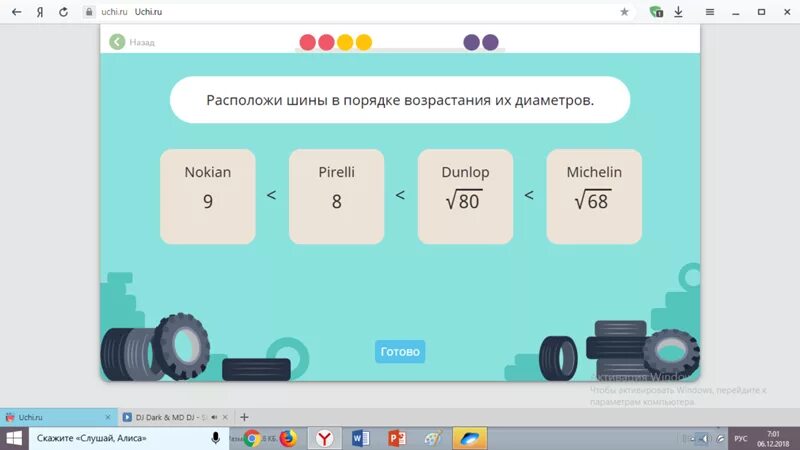The height and width of the screenshot is (450, 800).
Task: Click the volume speaker tray icon
Action: coord(704,438)
